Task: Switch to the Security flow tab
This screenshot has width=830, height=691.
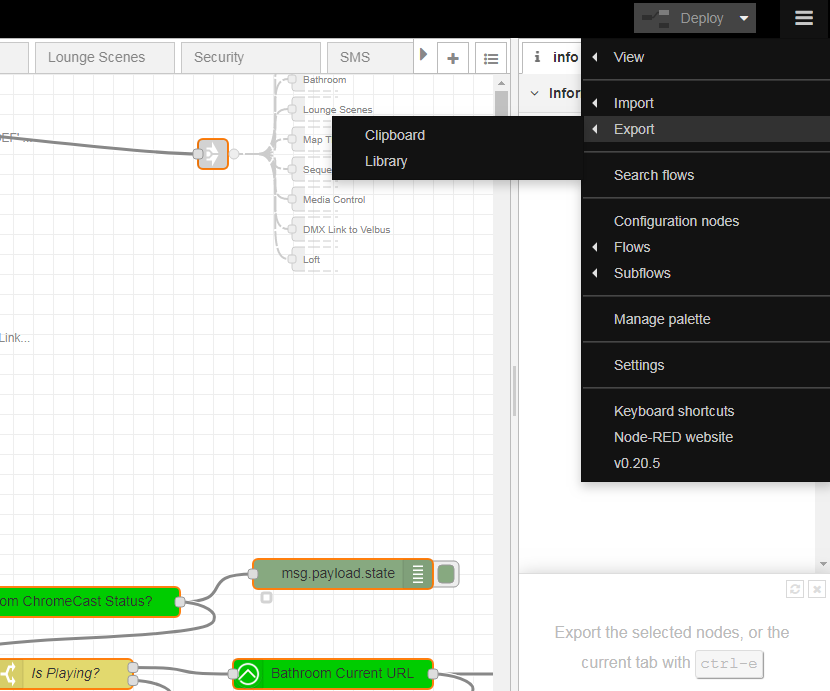Action: tap(218, 57)
